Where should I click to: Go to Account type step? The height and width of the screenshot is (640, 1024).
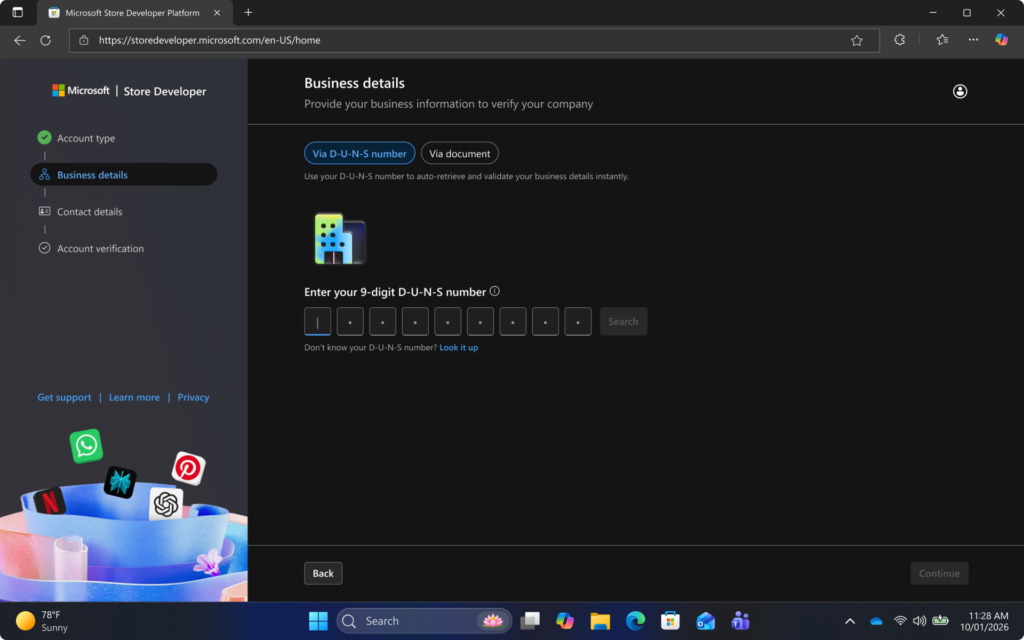pos(86,138)
